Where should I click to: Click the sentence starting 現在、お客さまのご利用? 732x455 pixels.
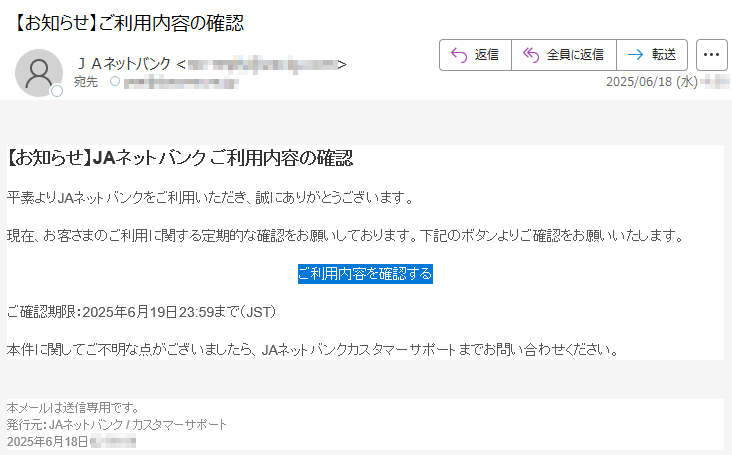[x=345, y=236]
